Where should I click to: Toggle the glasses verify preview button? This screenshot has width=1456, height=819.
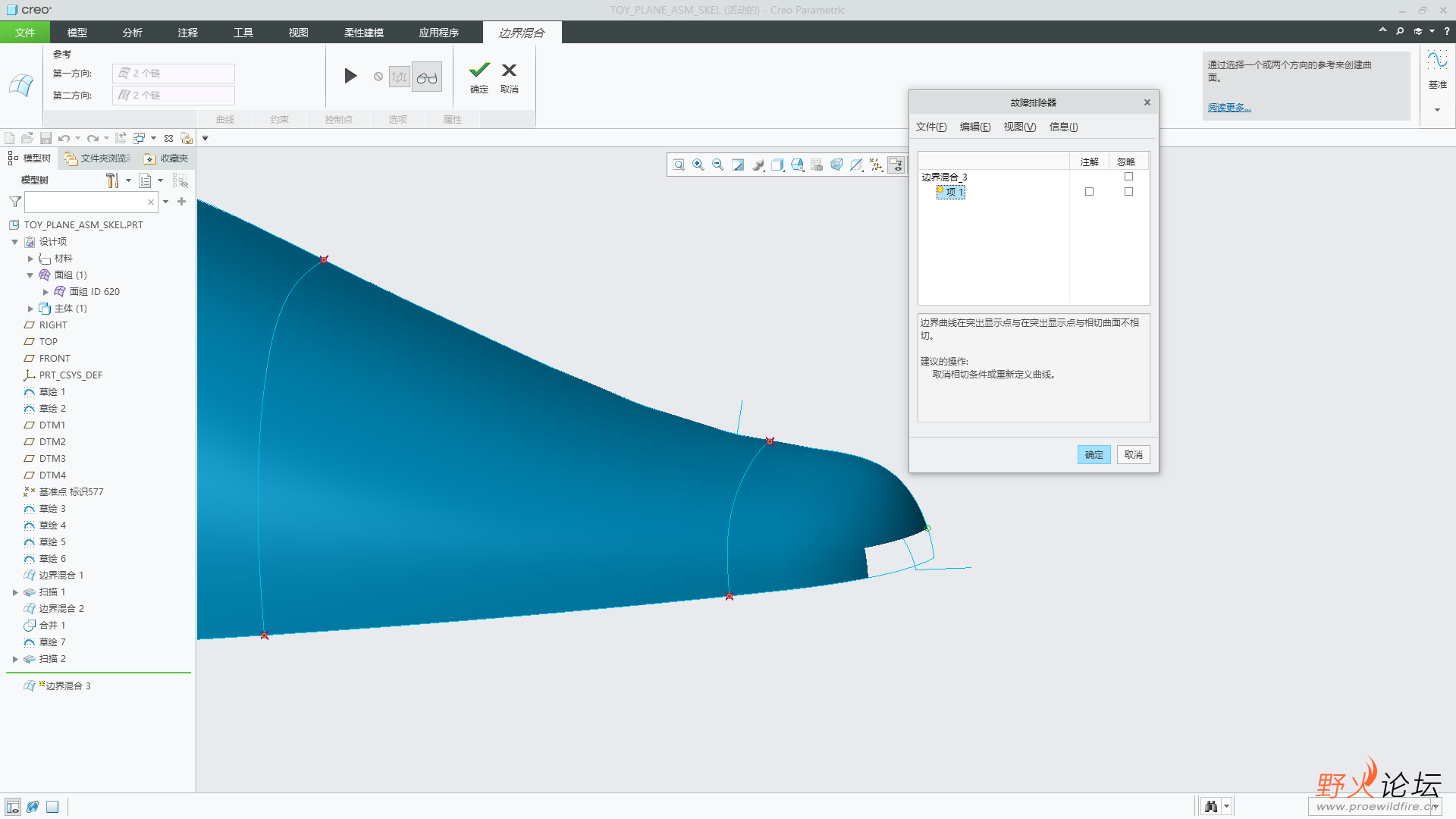(x=427, y=77)
